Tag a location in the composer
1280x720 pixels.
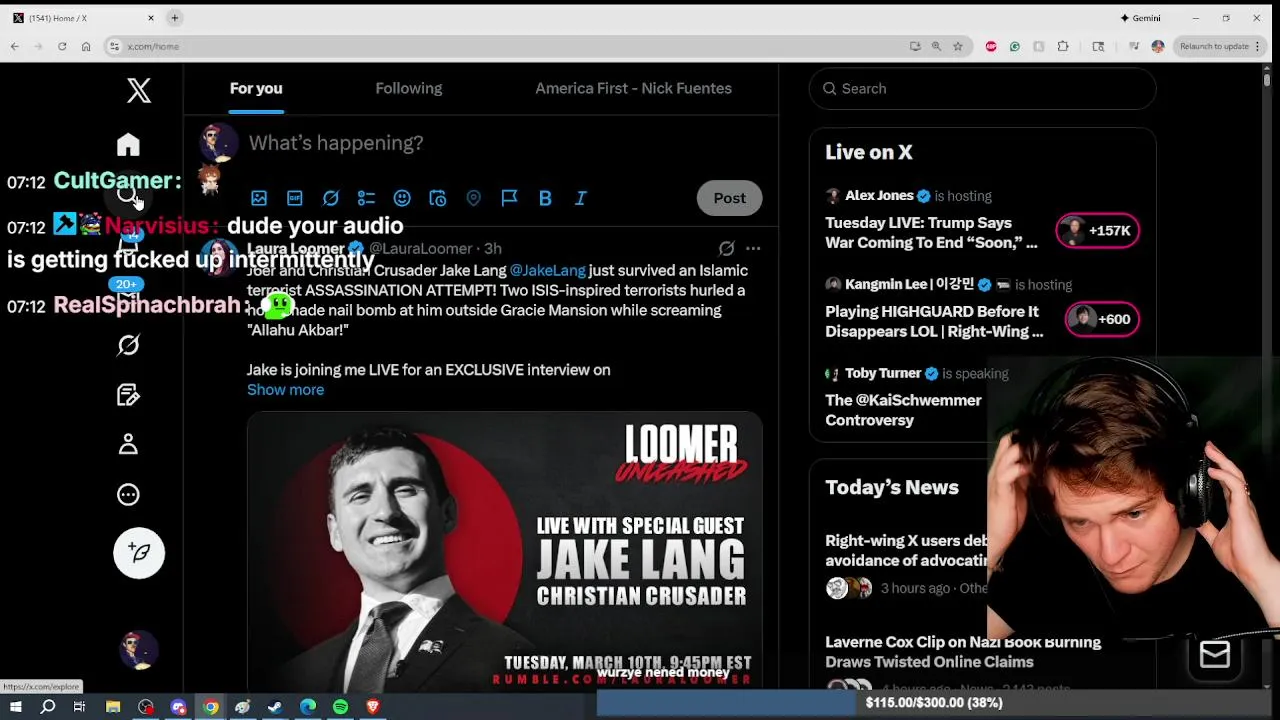(x=473, y=198)
